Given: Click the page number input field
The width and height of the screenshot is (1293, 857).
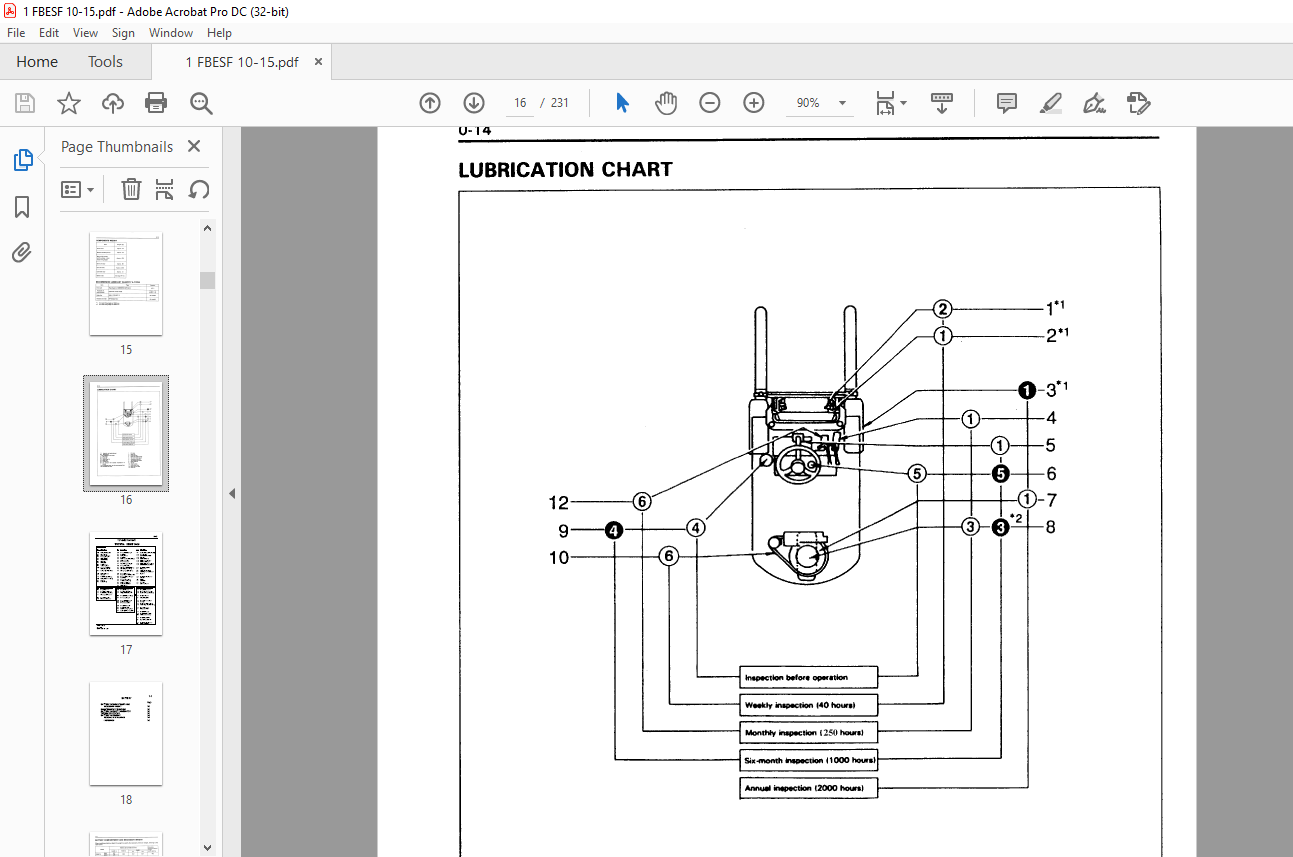Looking at the screenshot, I should [520, 103].
